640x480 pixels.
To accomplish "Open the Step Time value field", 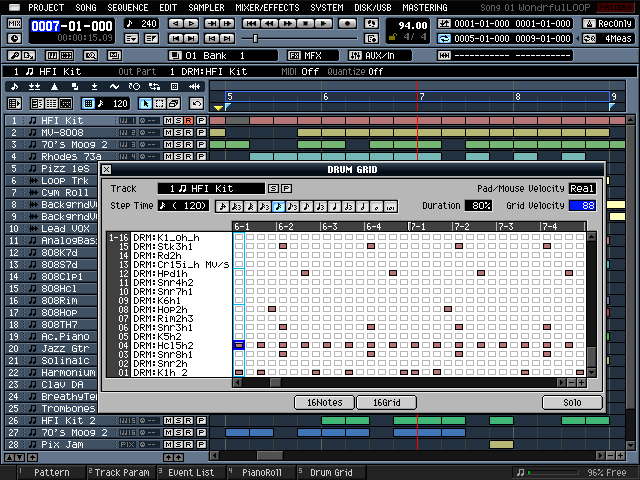I will (x=183, y=206).
